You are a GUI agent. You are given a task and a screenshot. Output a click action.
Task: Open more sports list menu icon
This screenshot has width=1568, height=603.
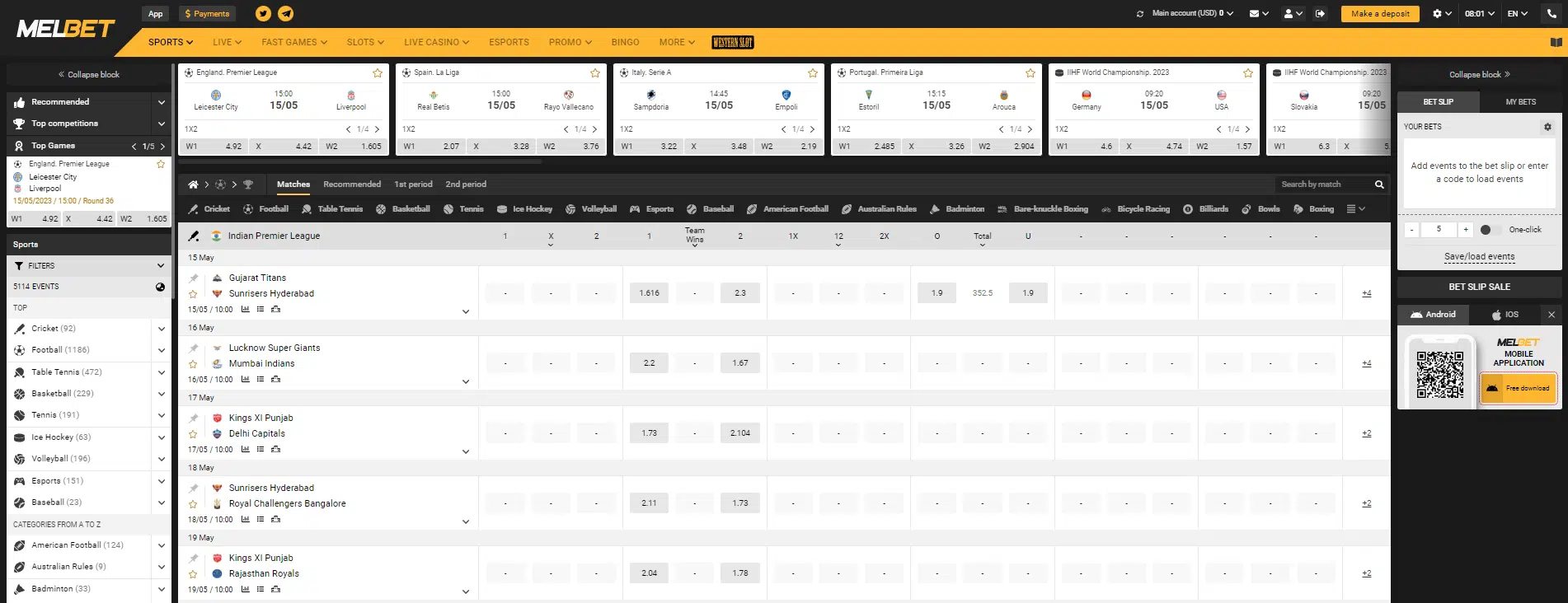pos(1355,209)
